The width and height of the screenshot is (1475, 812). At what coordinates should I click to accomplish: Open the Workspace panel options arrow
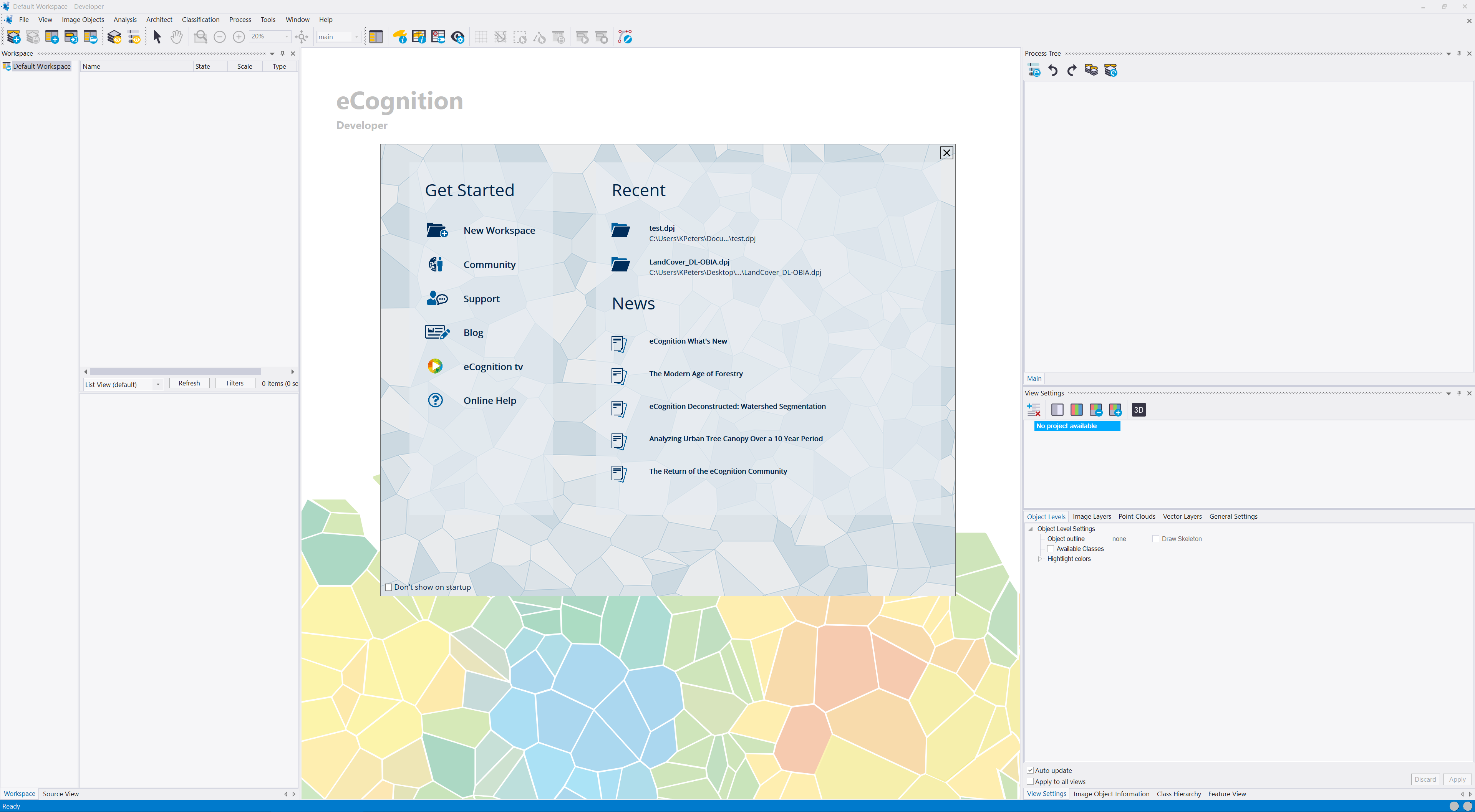coord(272,54)
